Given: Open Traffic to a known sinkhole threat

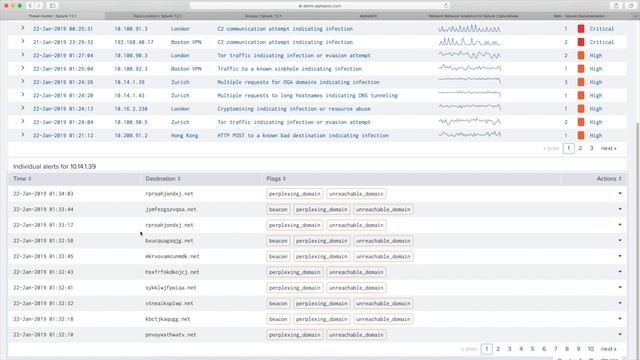Looking at the screenshot, I should point(289,69).
